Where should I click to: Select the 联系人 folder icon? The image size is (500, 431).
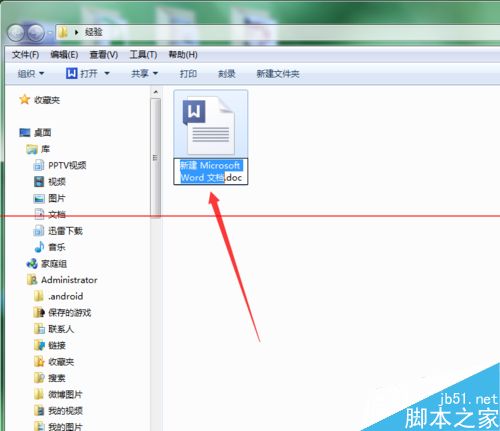[x=39, y=329]
